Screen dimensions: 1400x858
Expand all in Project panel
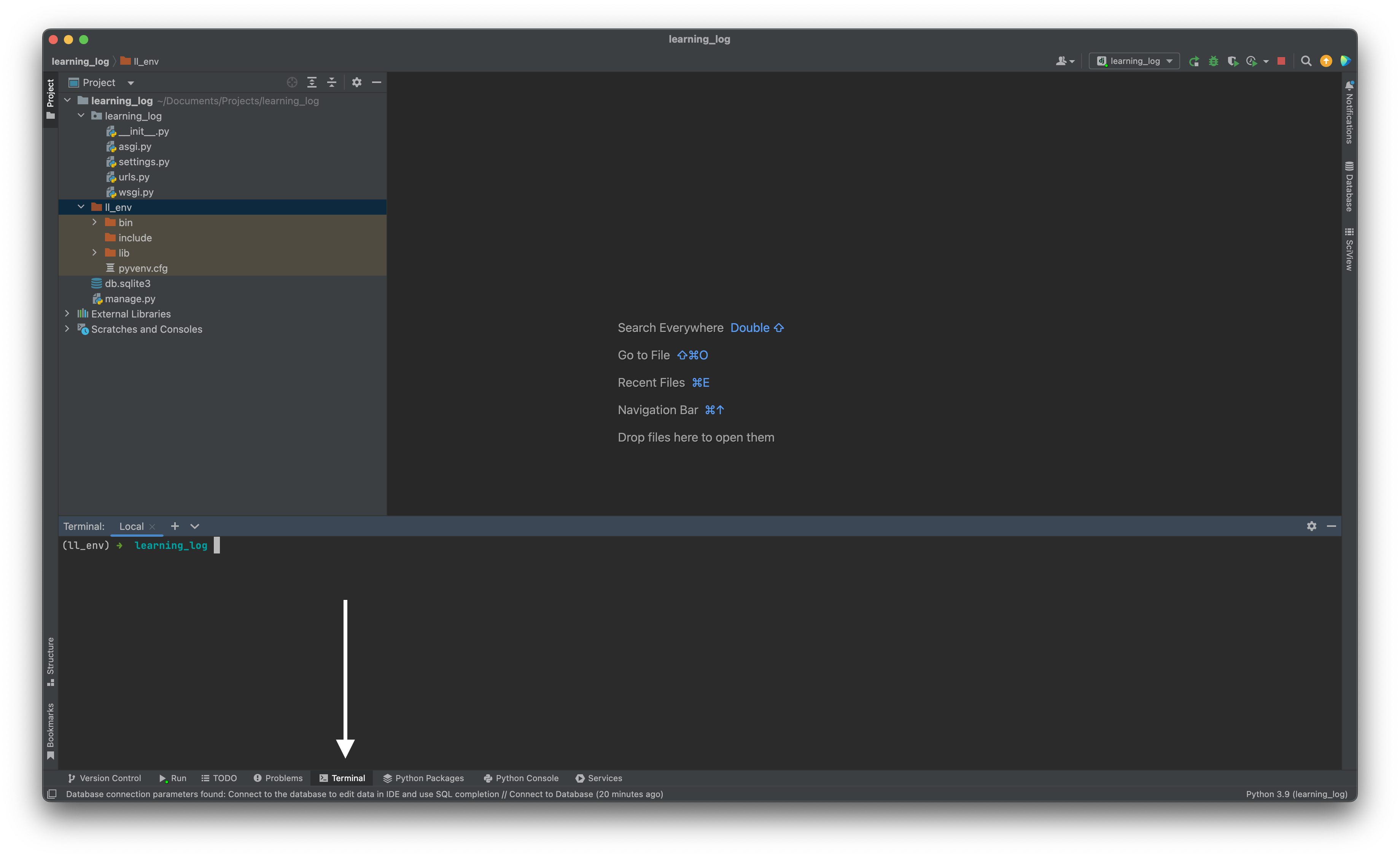click(312, 83)
